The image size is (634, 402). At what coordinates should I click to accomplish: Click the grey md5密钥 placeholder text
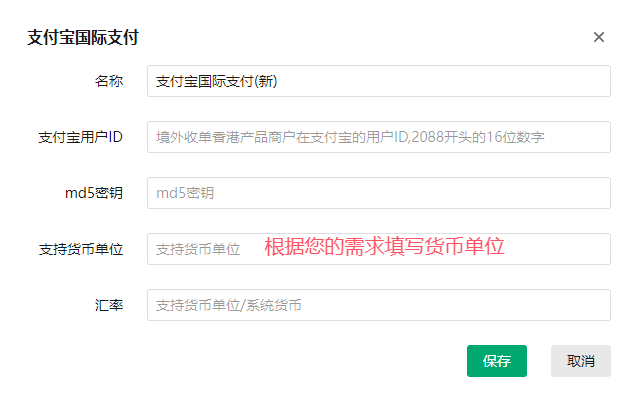coord(185,193)
